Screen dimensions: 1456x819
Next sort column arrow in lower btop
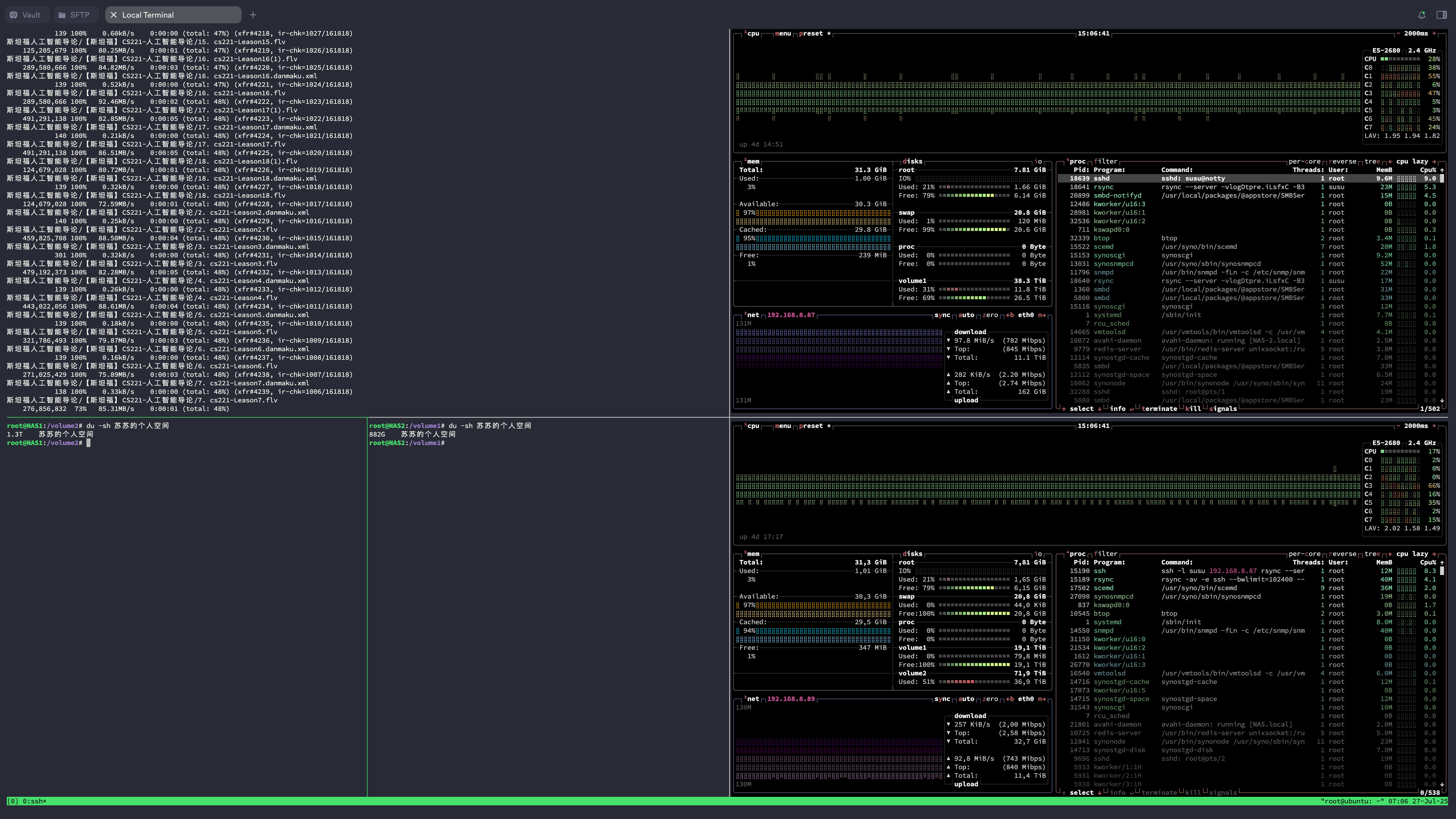pos(1434,553)
